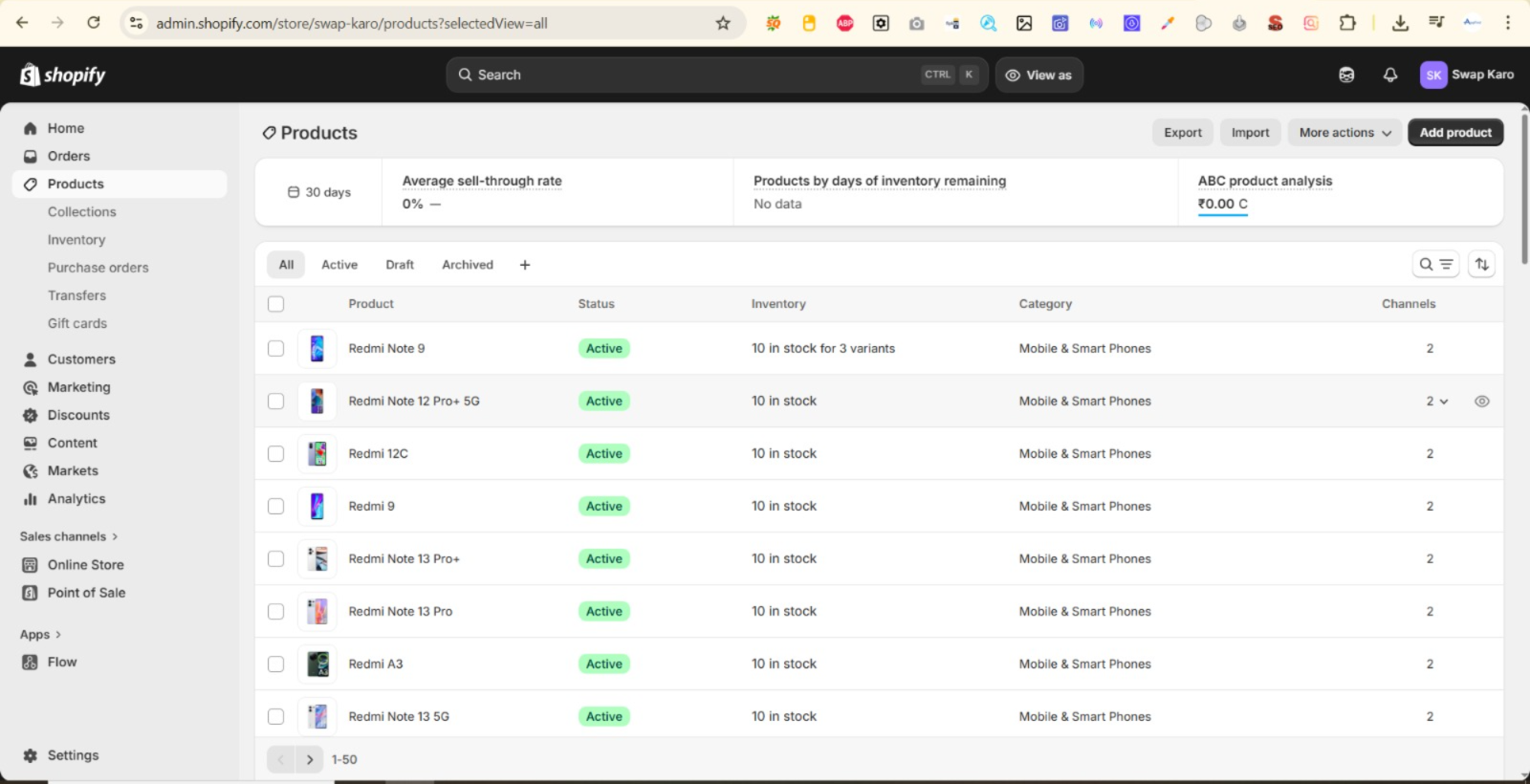Check the Redmi Note 9 checkbox
This screenshot has width=1530, height=784.
[x=276, y=349]
